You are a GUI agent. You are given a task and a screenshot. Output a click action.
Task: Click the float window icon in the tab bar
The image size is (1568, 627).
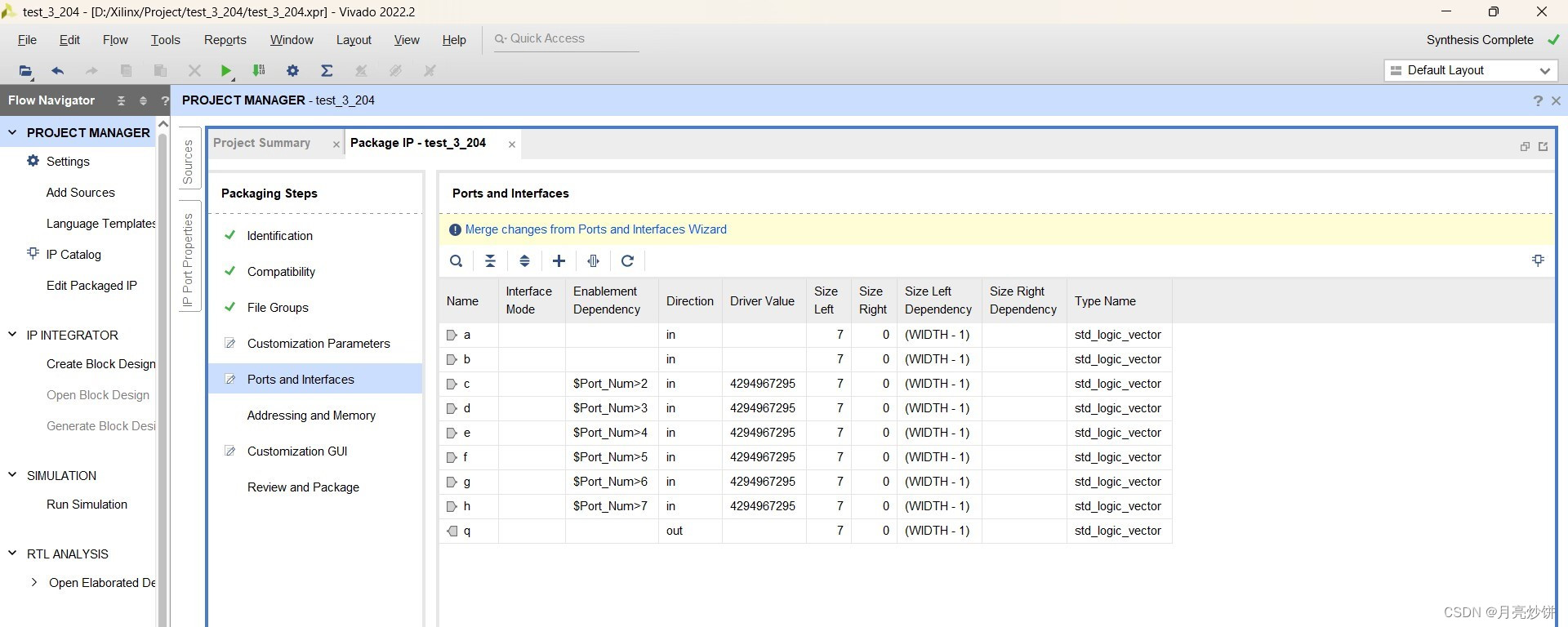pyautogui.click(x=1524, y=146)
